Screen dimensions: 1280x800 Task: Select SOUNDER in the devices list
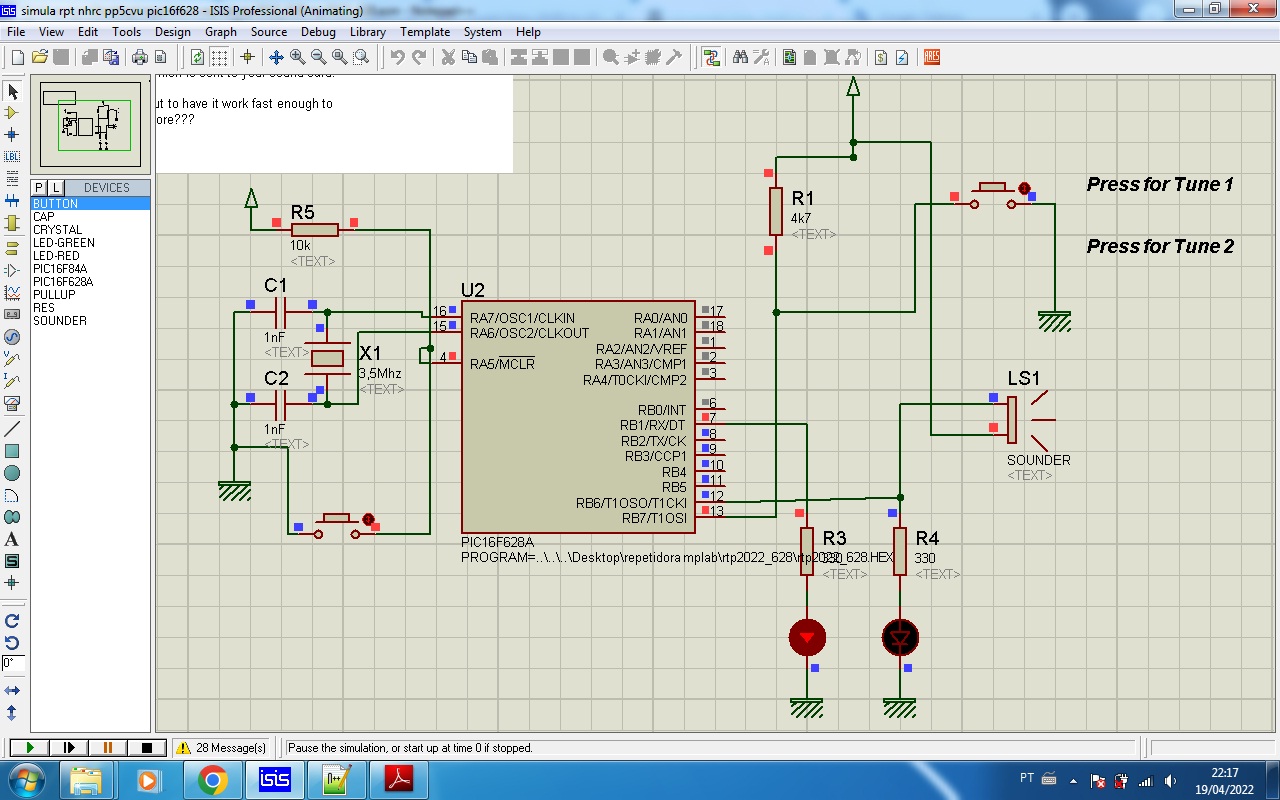(90, 321)
